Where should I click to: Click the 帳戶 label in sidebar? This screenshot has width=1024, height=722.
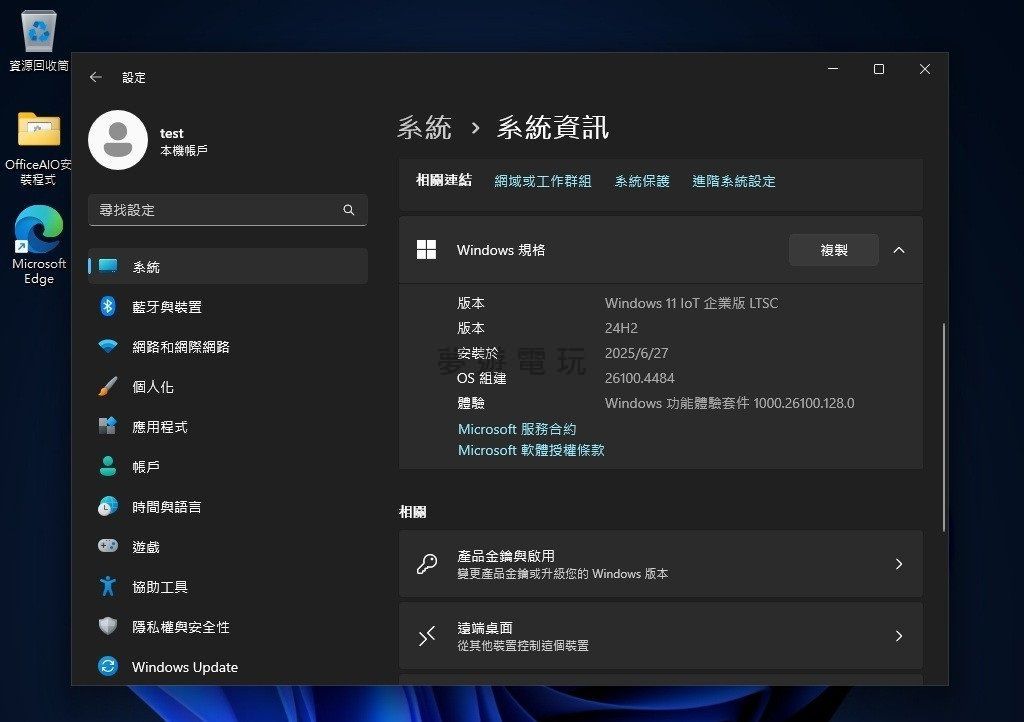click(x=146, y=467)
